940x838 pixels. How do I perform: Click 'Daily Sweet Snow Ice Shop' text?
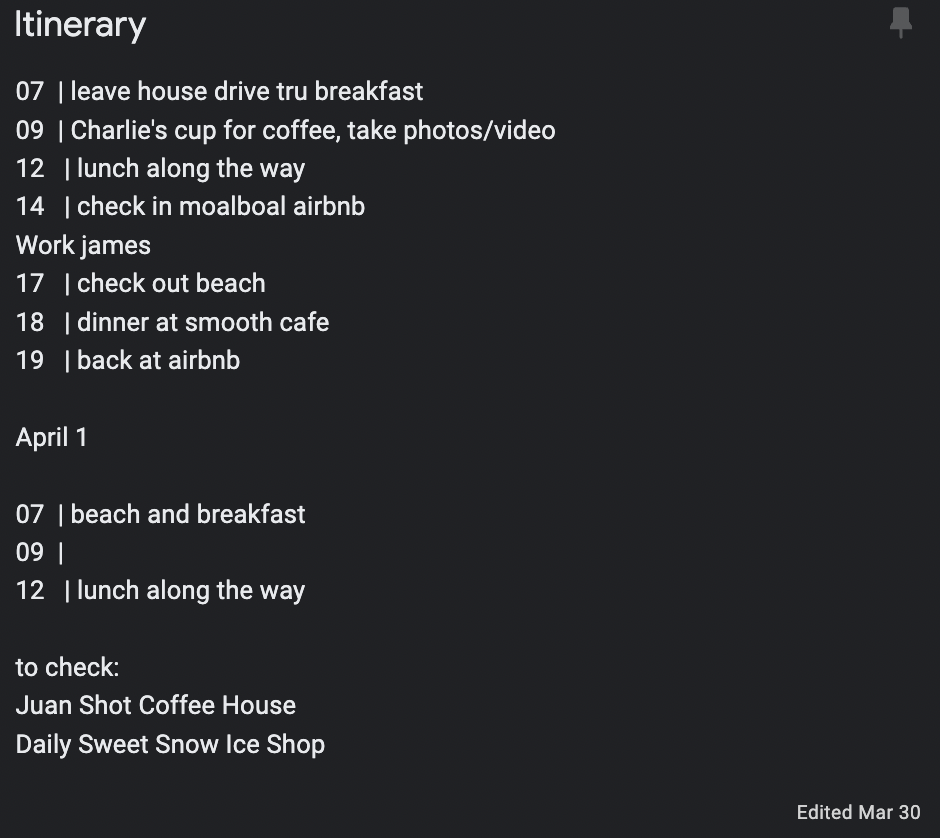tap(170, 744)
